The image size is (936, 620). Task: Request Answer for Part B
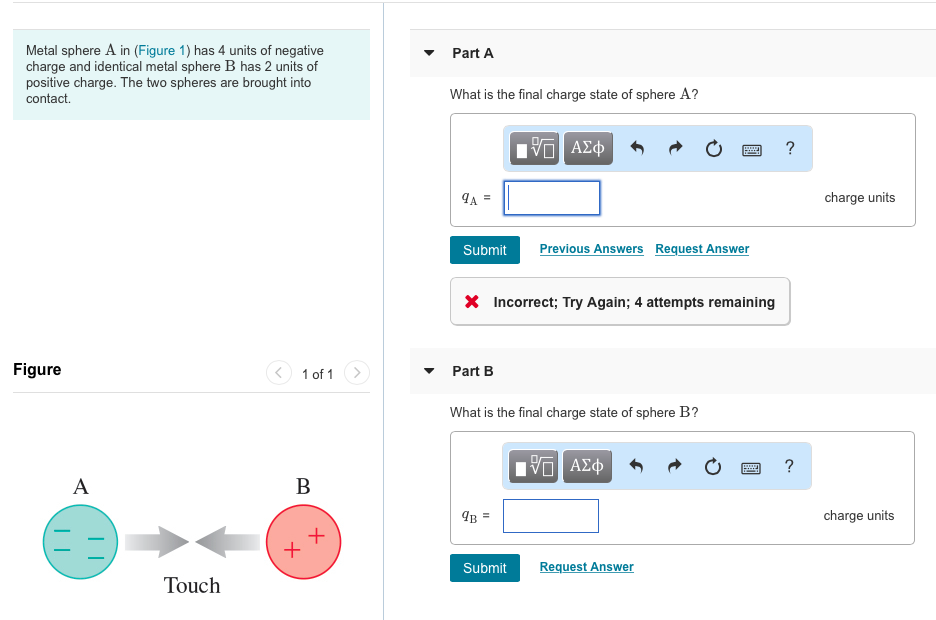[x=586, y=567]
